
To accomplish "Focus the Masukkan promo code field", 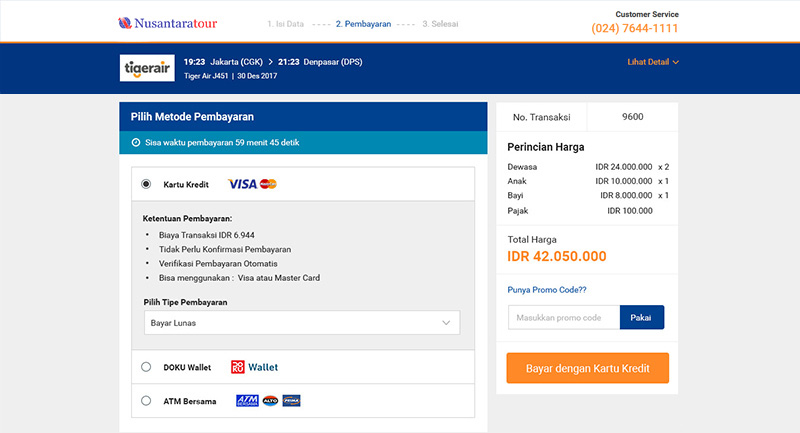I will point(564,317).
